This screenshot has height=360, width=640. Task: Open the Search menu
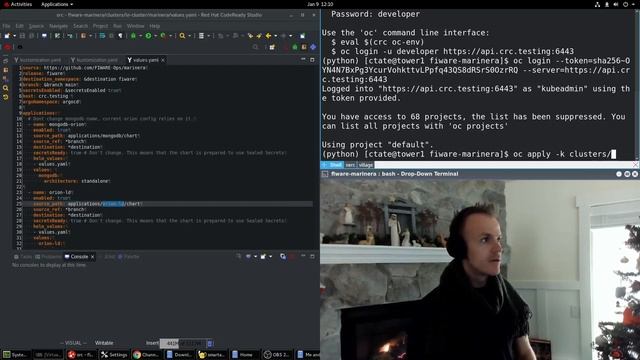[x=80, y=26]
